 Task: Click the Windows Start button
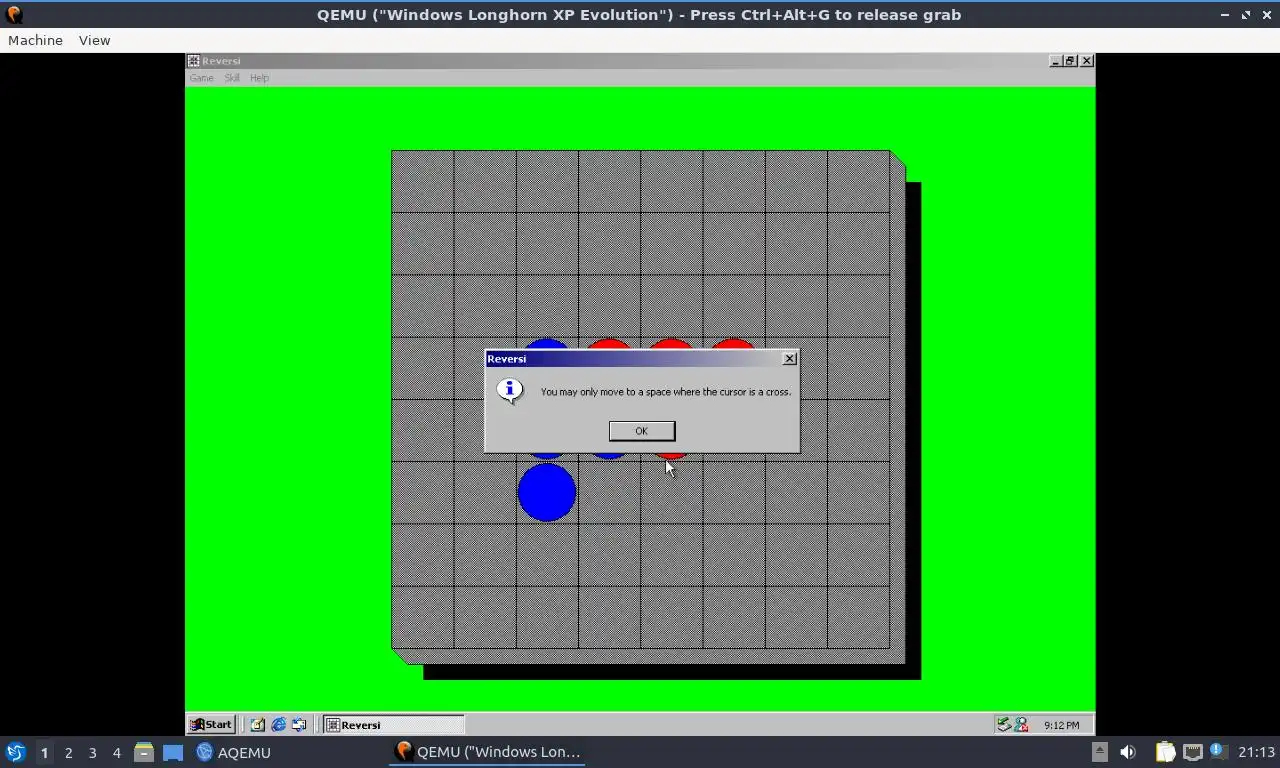[211, 725]
